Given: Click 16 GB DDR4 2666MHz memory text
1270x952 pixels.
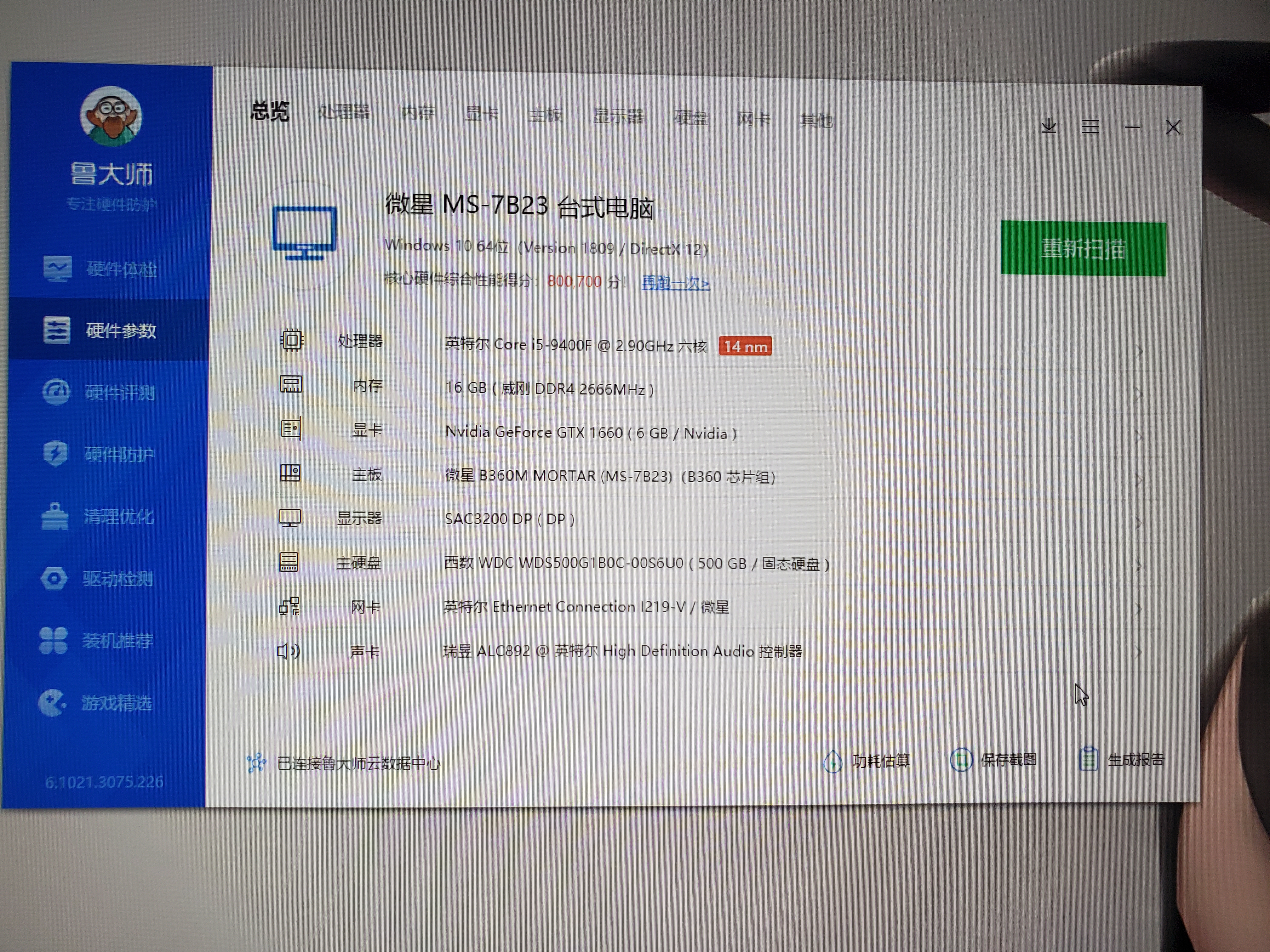Looking at the screenshot, I should (549, 388).
